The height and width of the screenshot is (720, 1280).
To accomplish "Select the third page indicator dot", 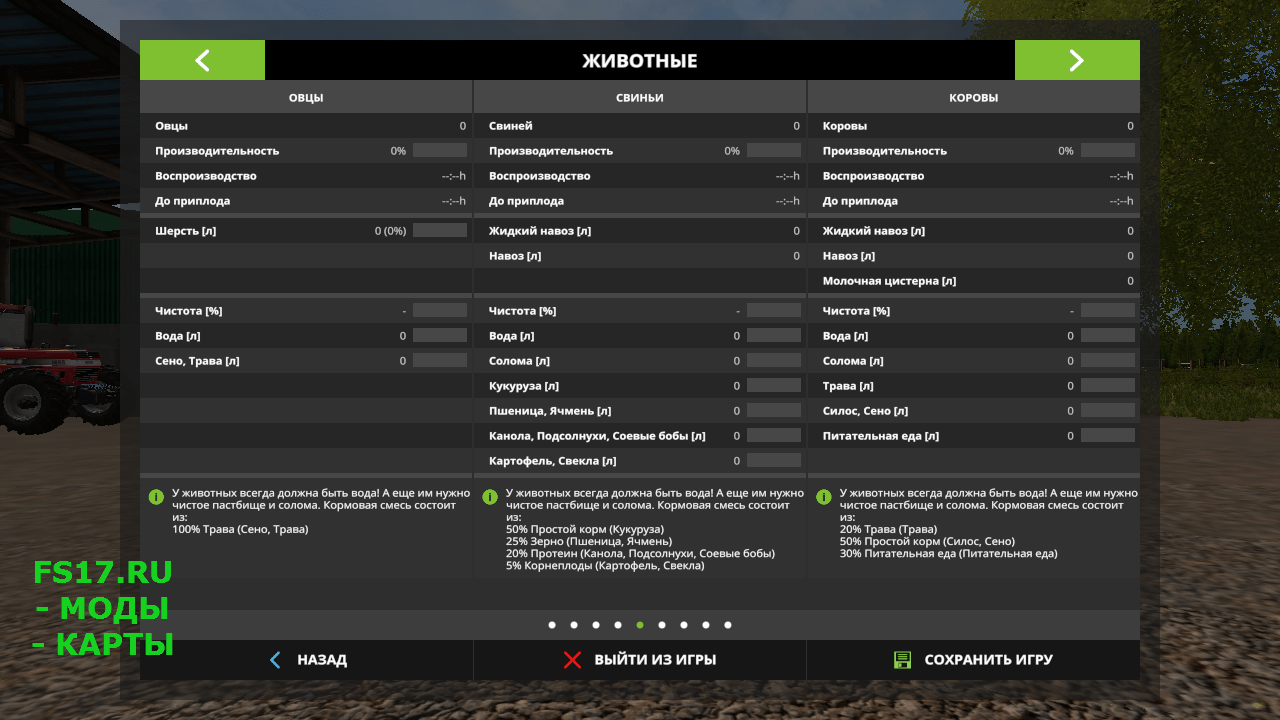I will point(596,625).
